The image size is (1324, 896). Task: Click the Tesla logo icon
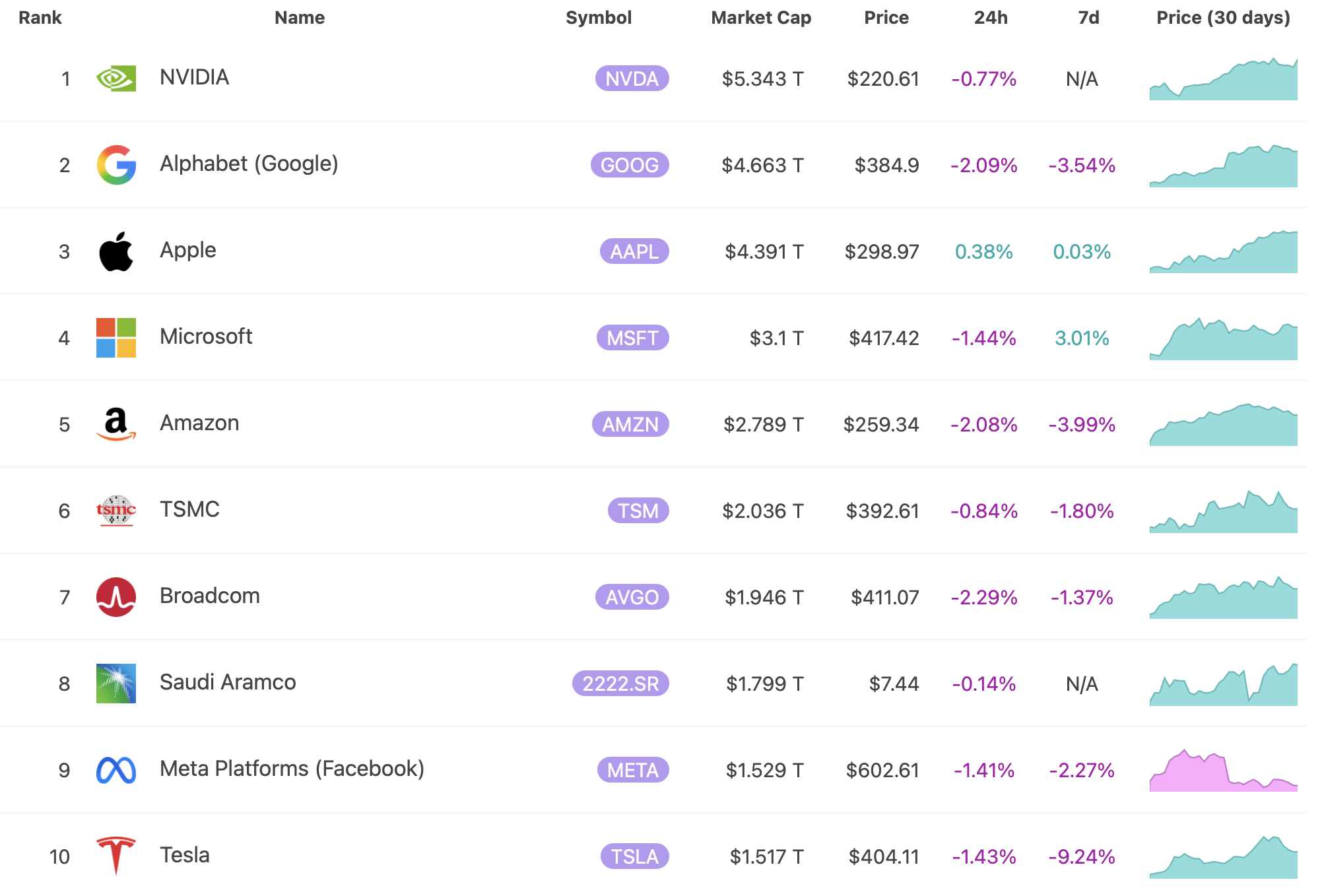click(116, 856)
